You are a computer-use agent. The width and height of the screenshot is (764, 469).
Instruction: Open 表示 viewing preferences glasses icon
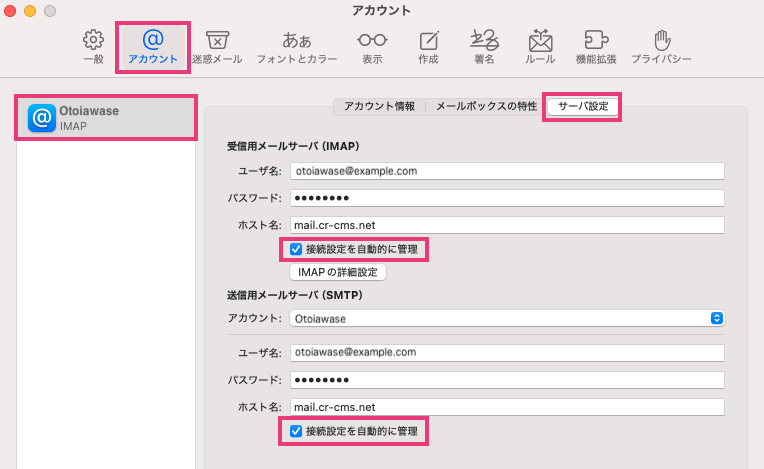[372, 47]
